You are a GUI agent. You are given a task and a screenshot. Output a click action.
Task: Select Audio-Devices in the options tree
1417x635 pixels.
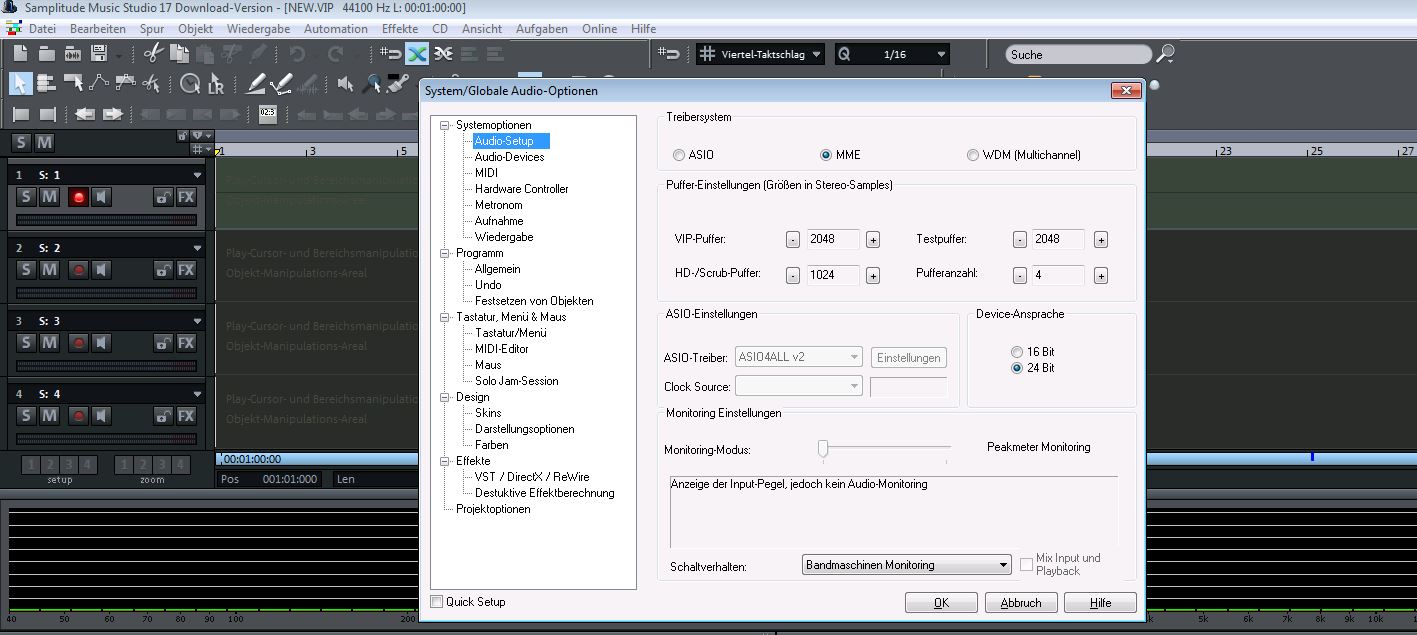(x=509, y=157)
